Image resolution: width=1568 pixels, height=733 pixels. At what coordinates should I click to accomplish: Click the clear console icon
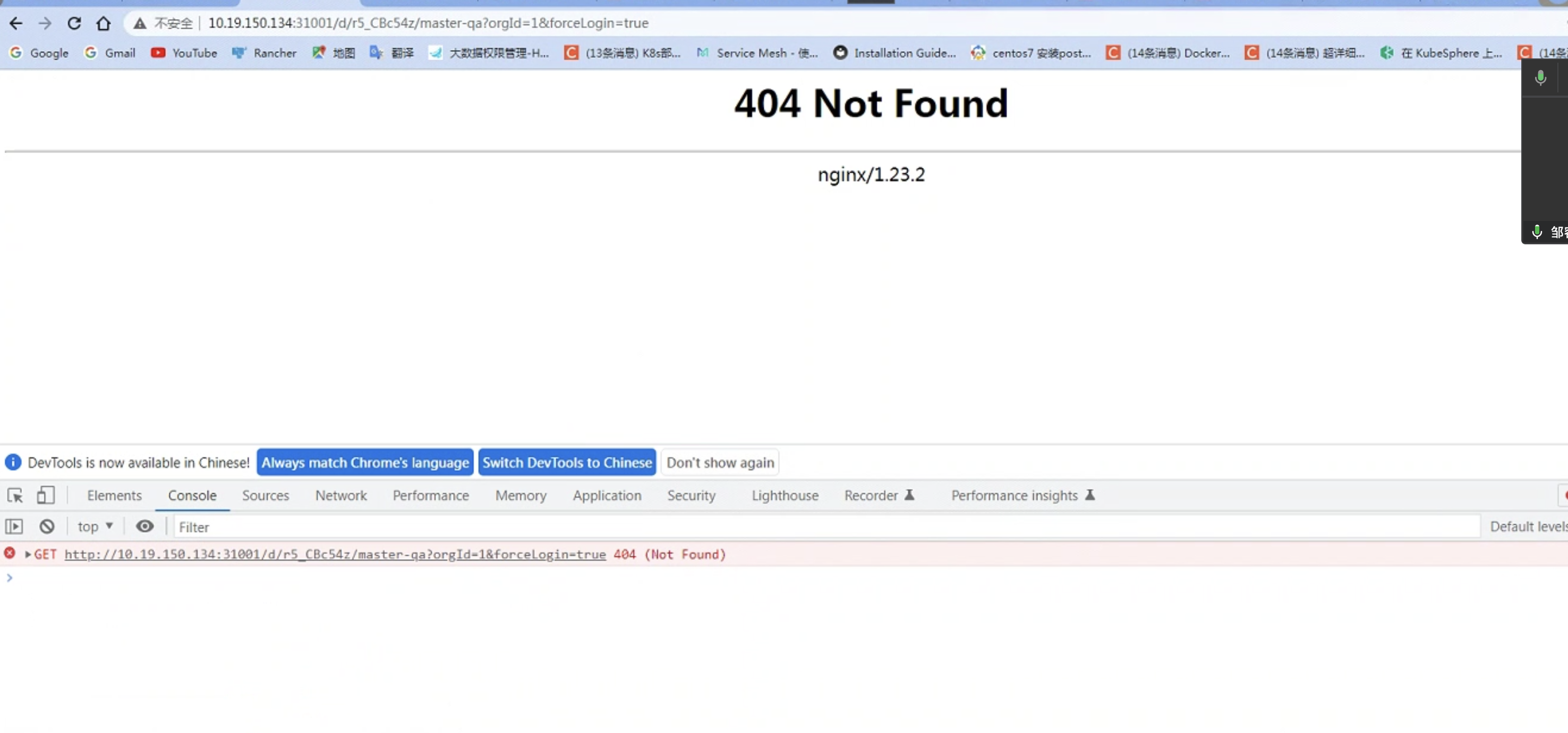click(x=47, y=526)
